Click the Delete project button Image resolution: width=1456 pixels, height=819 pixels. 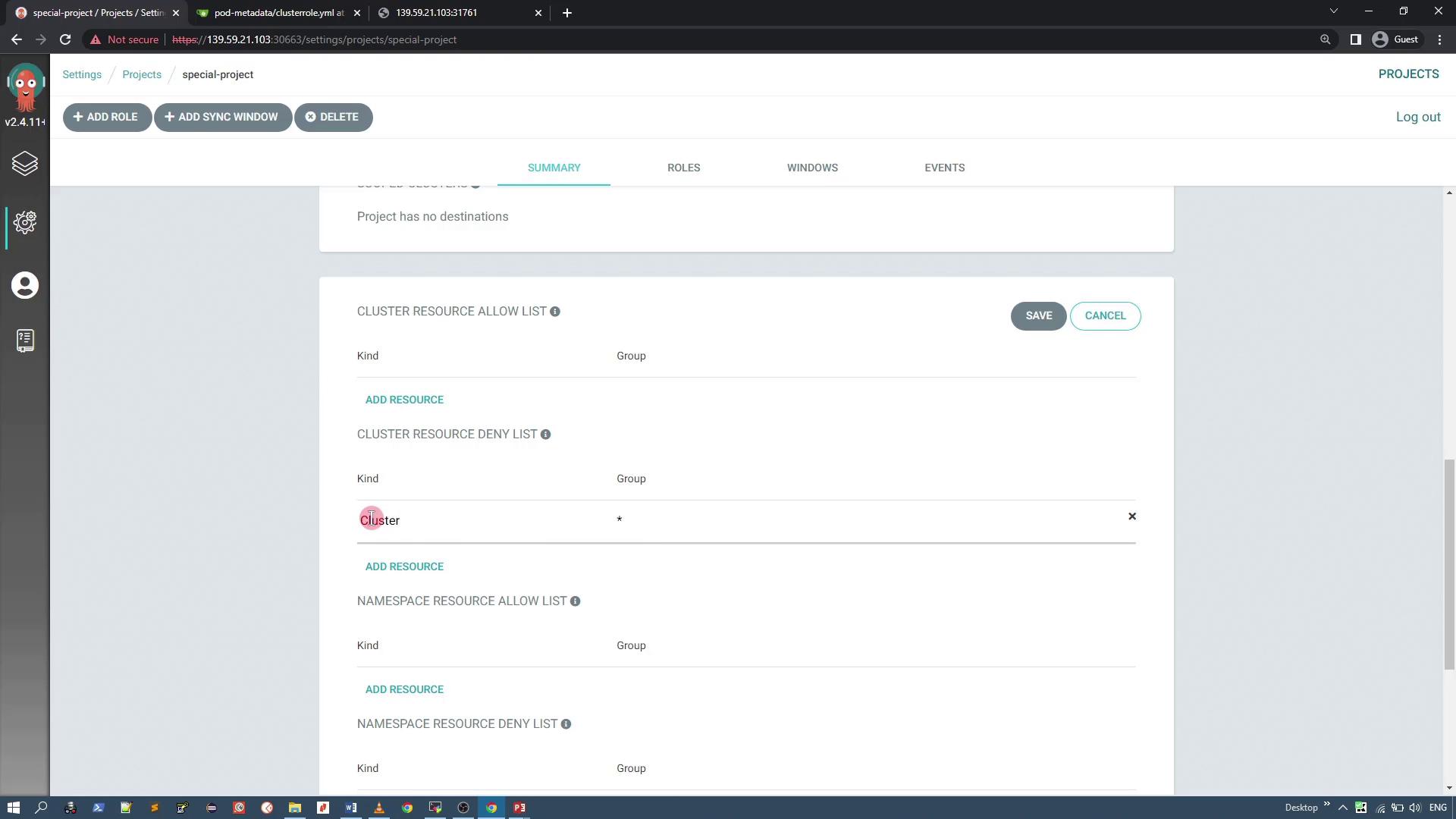[333, 117]
